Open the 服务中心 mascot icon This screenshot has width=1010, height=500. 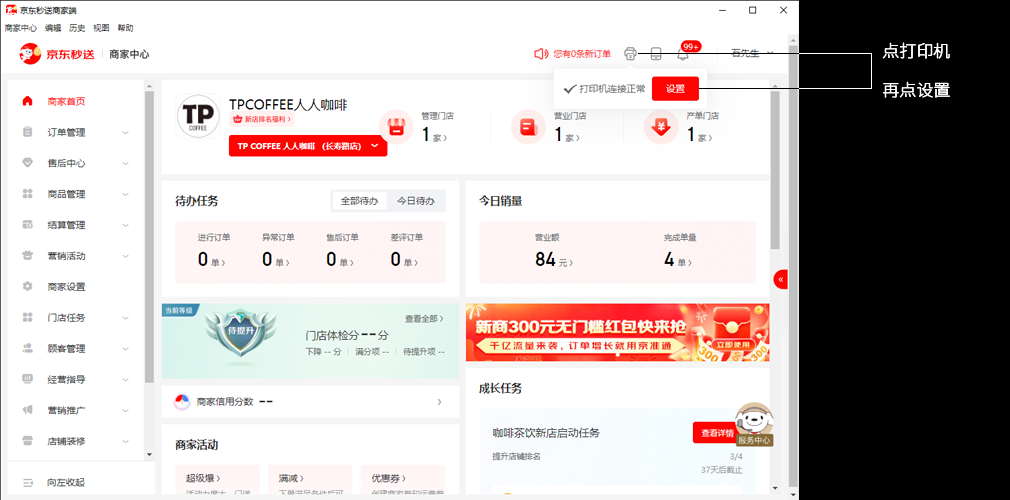[754, 425]
